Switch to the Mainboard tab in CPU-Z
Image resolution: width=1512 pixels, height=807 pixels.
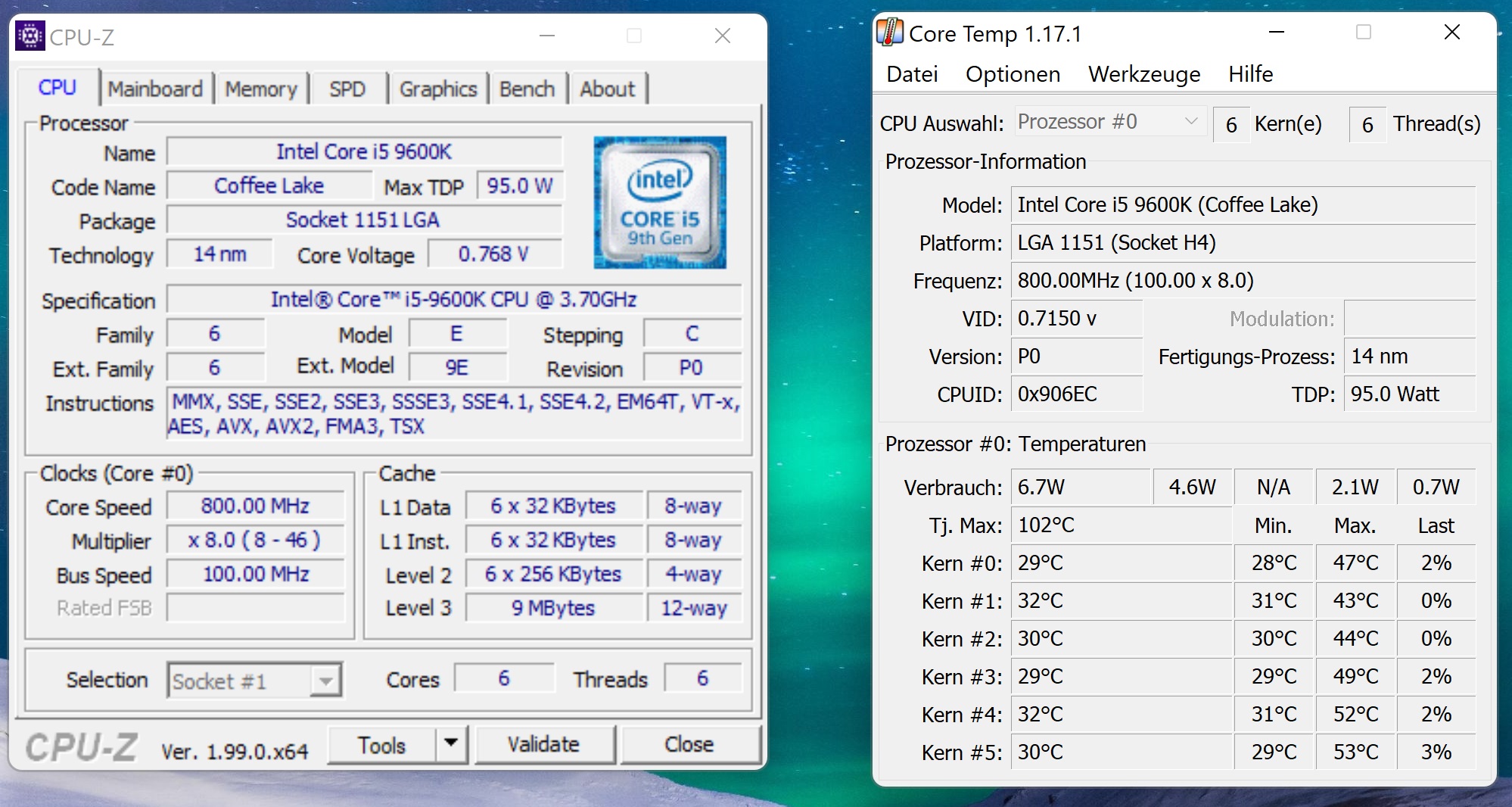point(155,89)
